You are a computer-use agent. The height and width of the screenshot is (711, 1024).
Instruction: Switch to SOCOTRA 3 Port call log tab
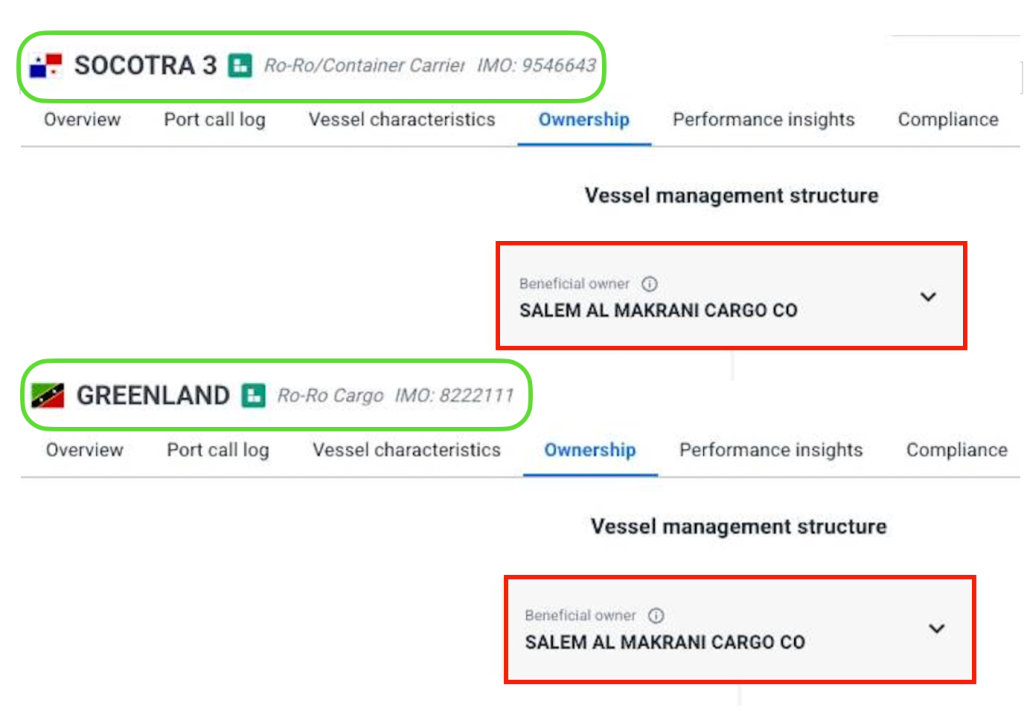click(215, 120)
